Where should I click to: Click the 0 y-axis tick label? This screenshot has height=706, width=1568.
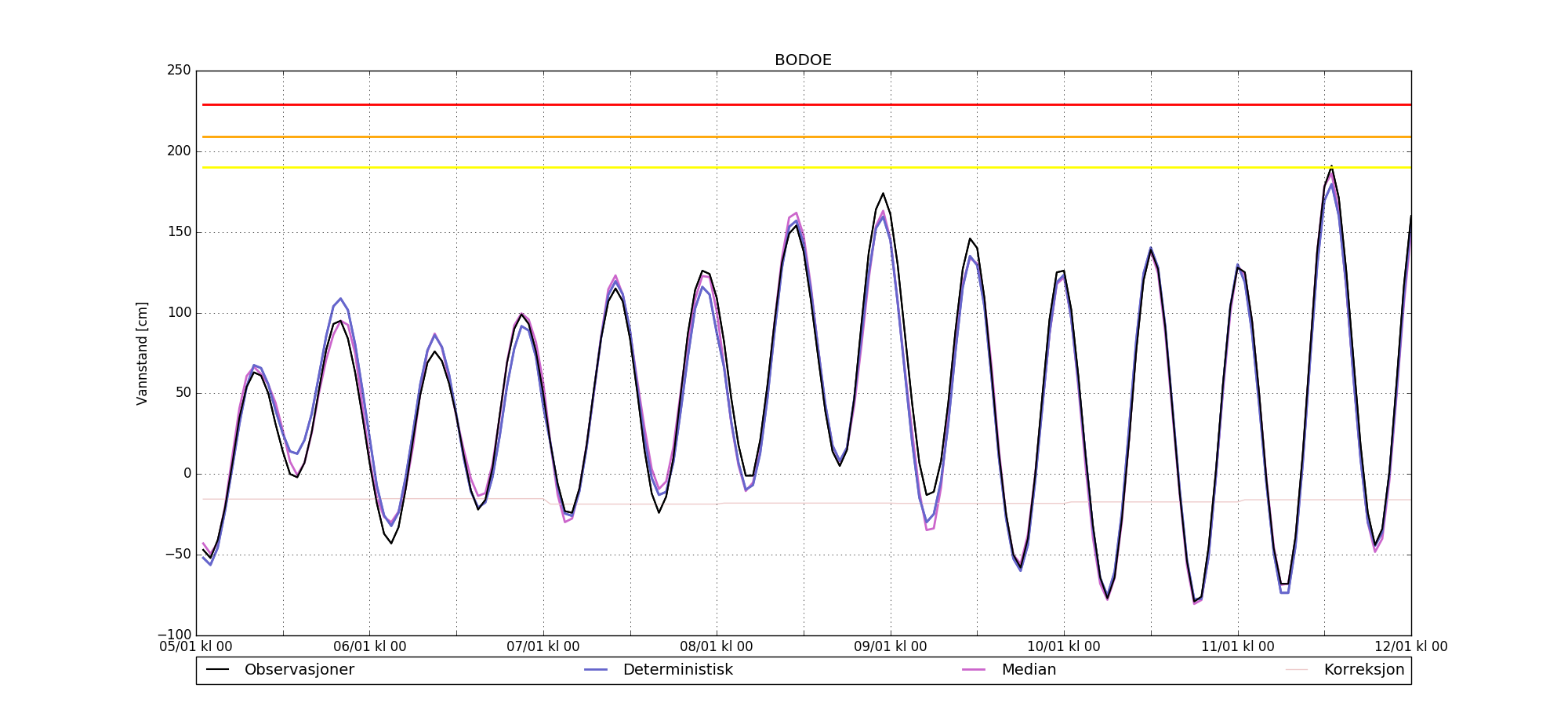tap(187, 474)
